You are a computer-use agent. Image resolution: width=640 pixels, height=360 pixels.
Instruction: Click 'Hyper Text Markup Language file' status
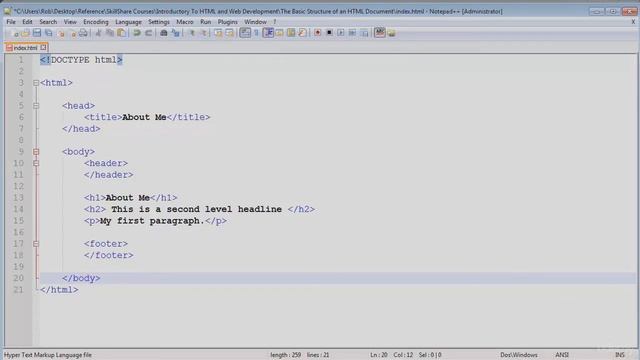coord(48,355)
